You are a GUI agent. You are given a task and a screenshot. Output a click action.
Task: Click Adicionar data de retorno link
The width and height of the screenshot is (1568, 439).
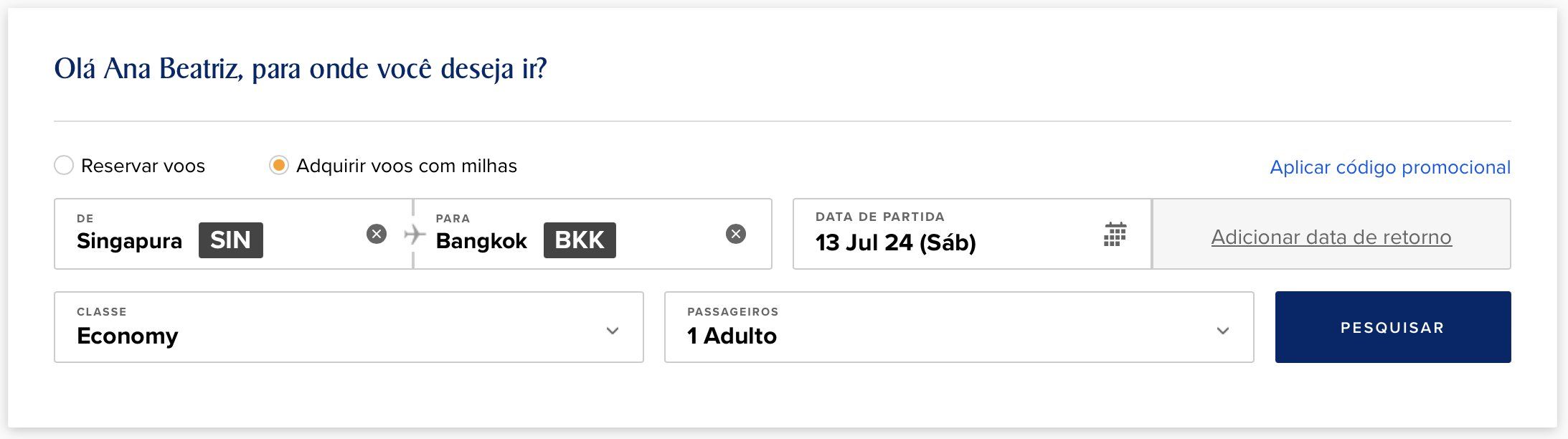pyautogui.click(x=1331, y=237)
